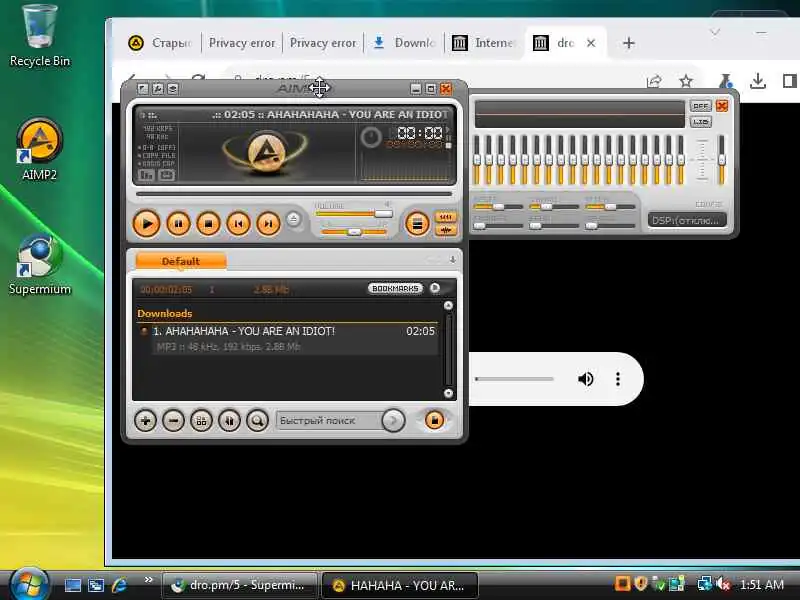The width and height of the screenshot is (800, 600).
Task: Start playback with the AIMP Play button
Action: coord(146,223)
